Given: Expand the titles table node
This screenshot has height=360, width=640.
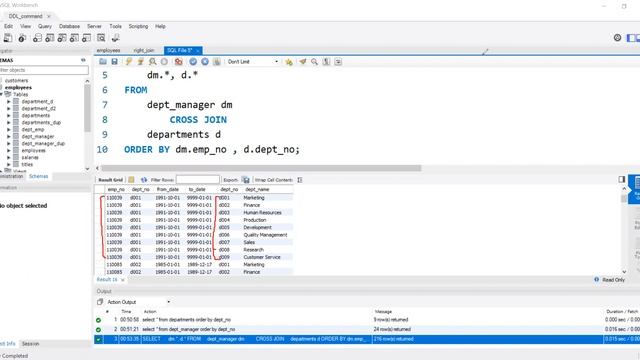Looking at the screenshot, I should [9, 164].
